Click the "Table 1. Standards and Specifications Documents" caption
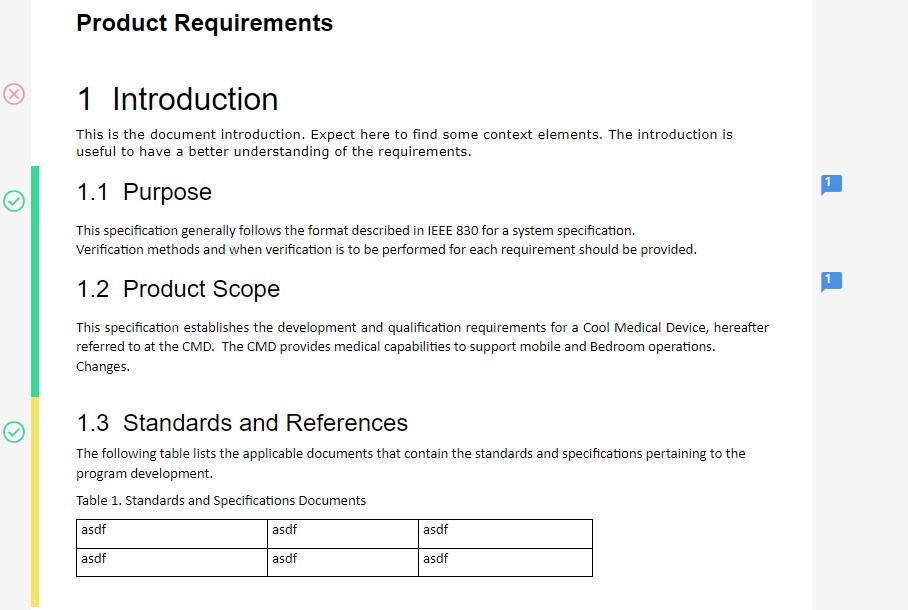 221,500
